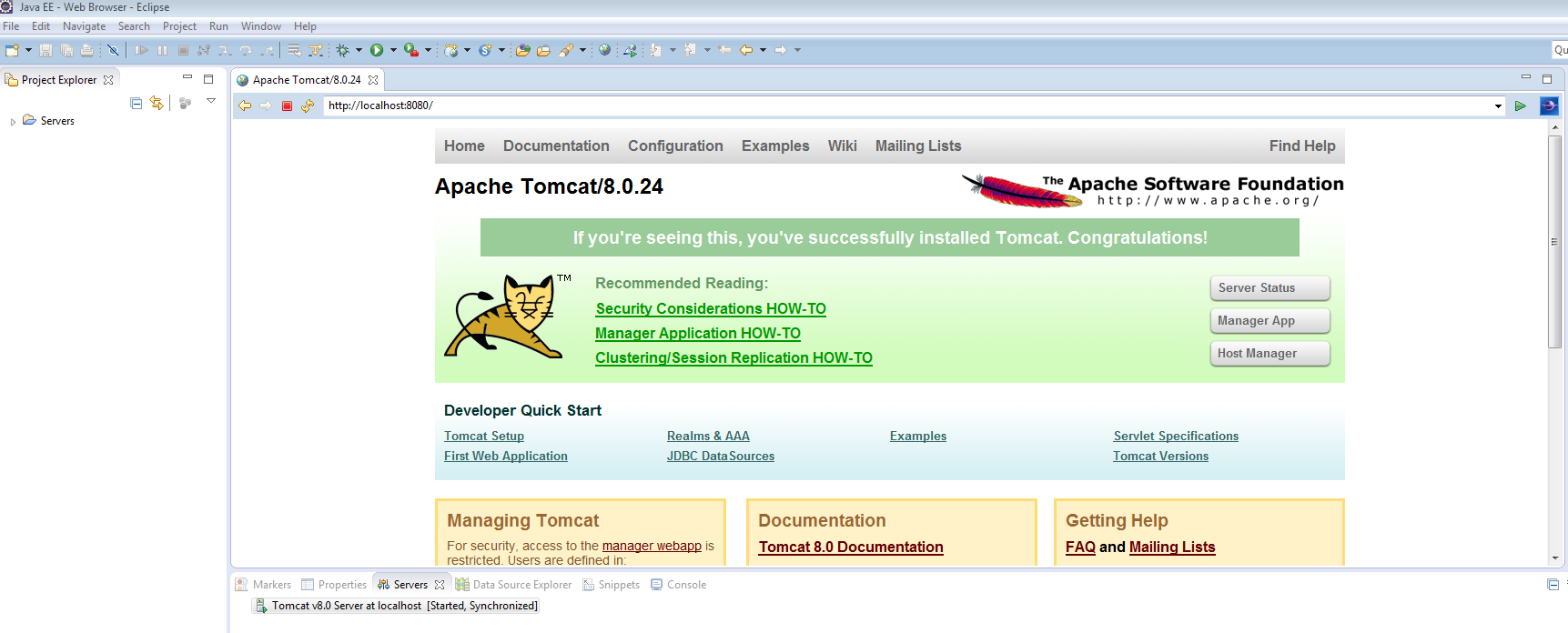Click the main toolbar Forward arrow
The width and height of the screenshot is (1568, 633).
pos(781,50)
